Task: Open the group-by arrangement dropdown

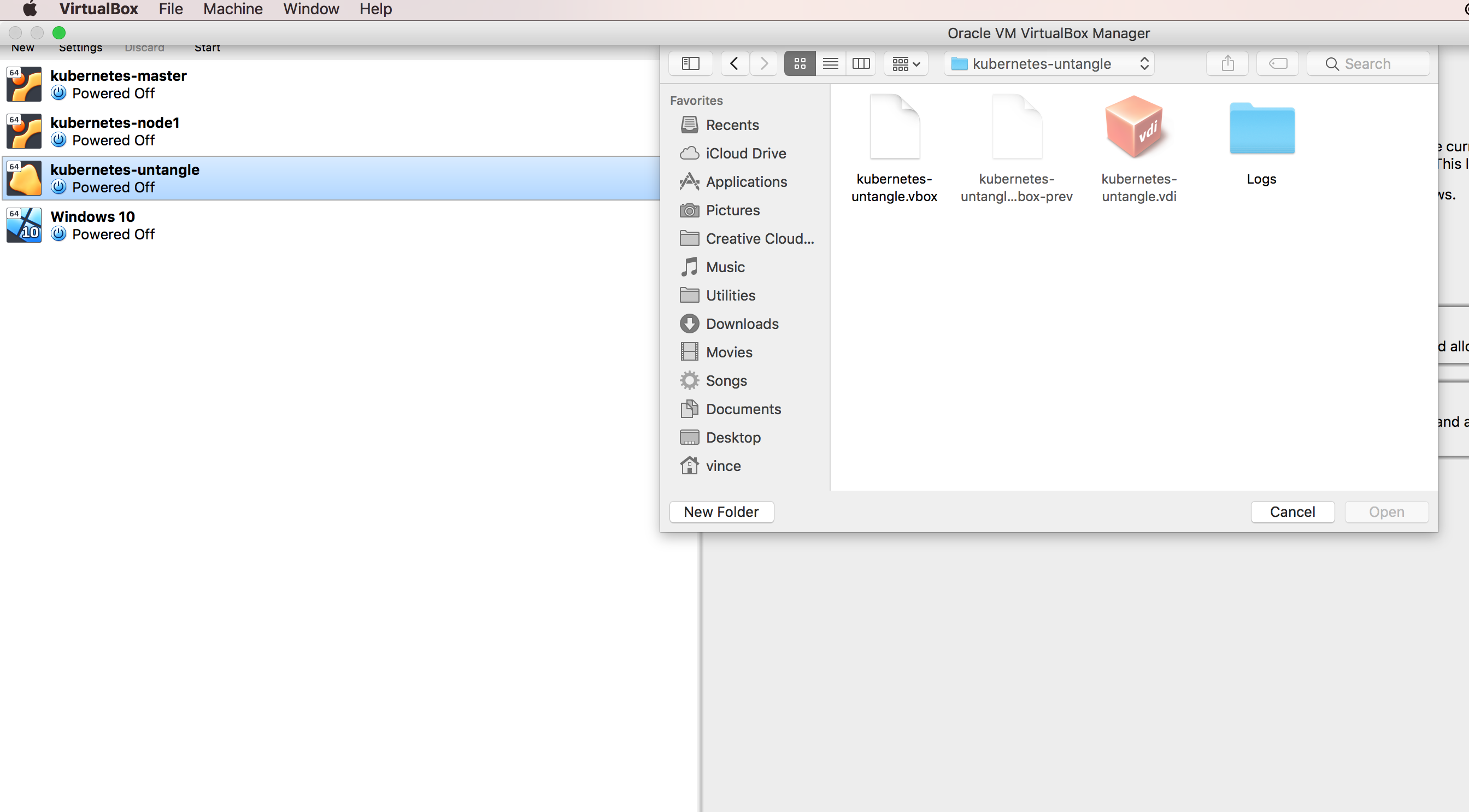Action: pyautogui.click(x=906, y=63)
